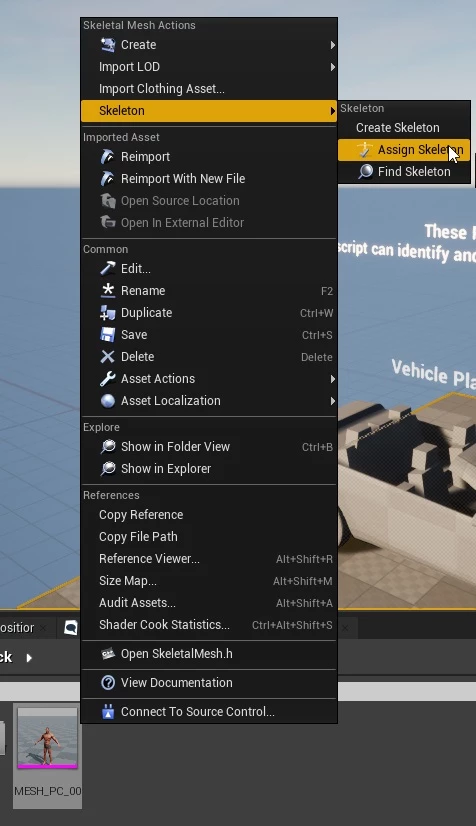The width and height of the screenshot is (476, 826).
Task: Open Shader Cook Statistics
Action: coord(209,625)
